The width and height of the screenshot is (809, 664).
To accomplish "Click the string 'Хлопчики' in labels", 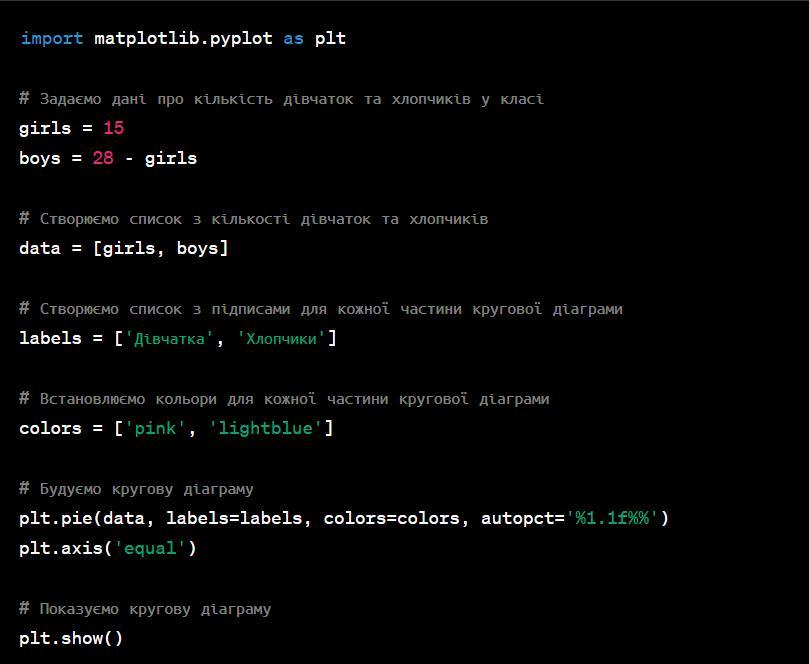I will click(281, 338).
